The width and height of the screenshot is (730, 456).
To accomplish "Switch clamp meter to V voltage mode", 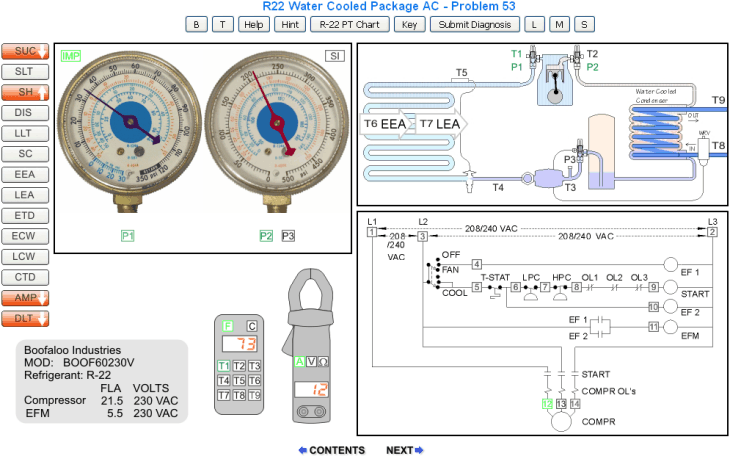I will [312, 362].
